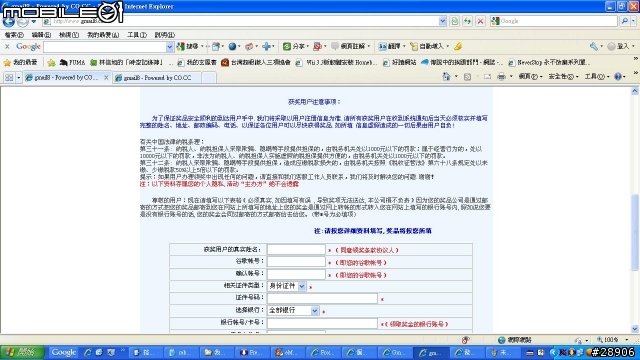
Task: Switch to the second gmail8 tab
Action: [x=157, y=78]
